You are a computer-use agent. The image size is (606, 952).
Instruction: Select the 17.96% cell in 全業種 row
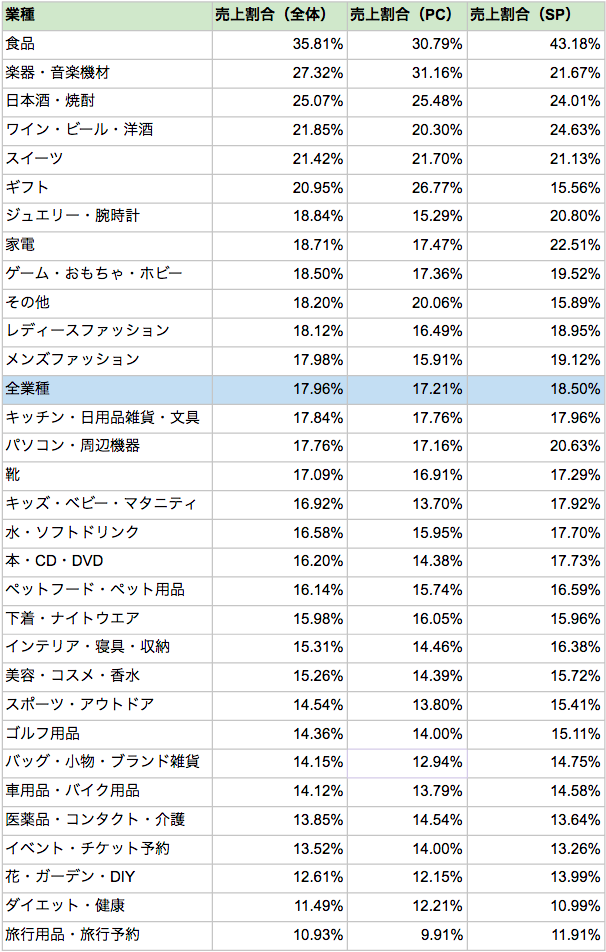tap(279, 389)
